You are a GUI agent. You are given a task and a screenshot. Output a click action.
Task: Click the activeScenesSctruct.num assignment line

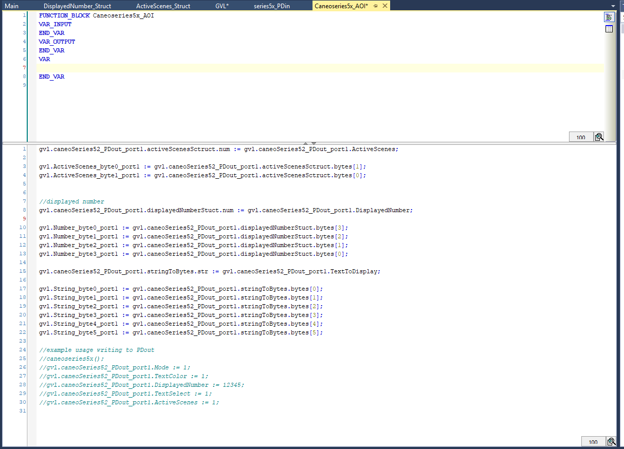[x=218, y=149]
